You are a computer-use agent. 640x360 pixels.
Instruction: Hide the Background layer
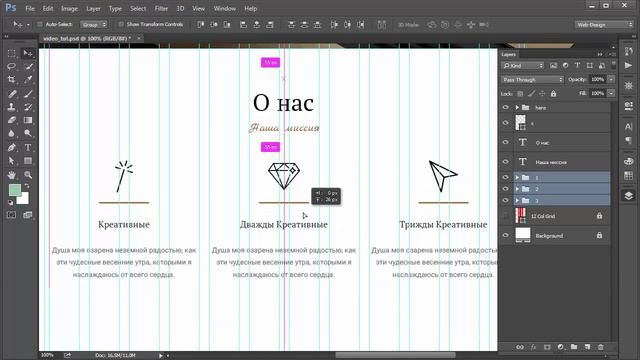(505, 235)
